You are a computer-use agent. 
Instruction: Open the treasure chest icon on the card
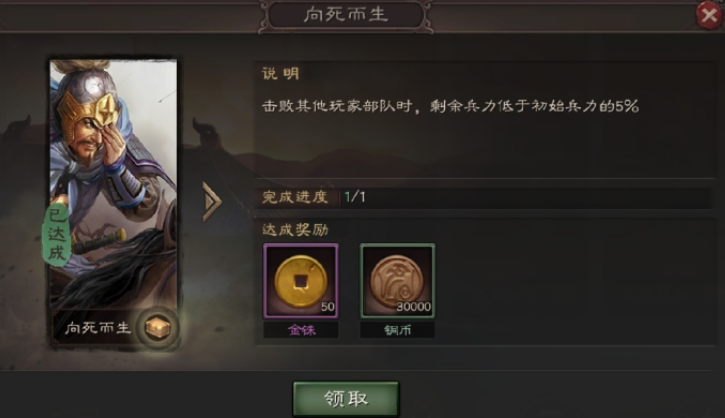pos(158,328)
